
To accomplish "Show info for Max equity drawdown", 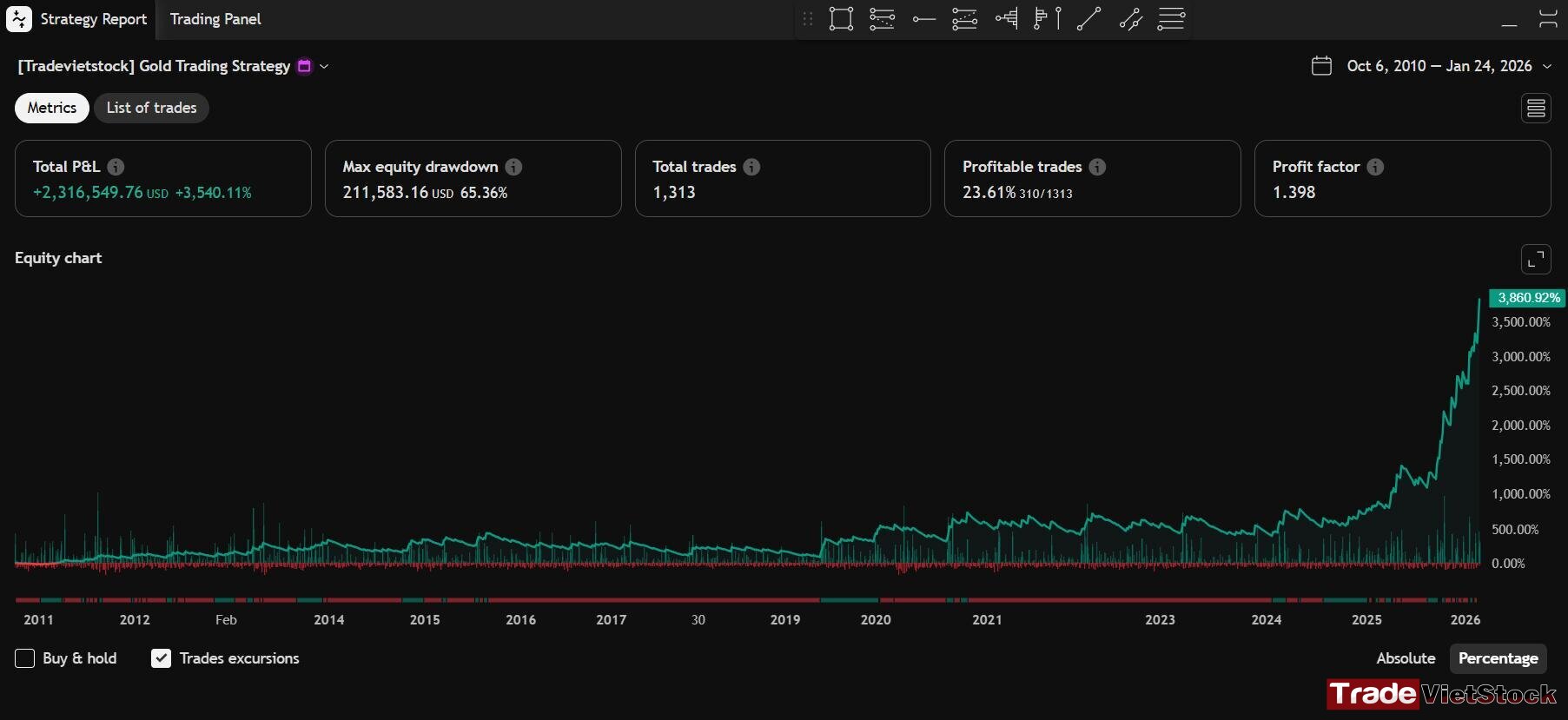I will [x=513, y=167].
